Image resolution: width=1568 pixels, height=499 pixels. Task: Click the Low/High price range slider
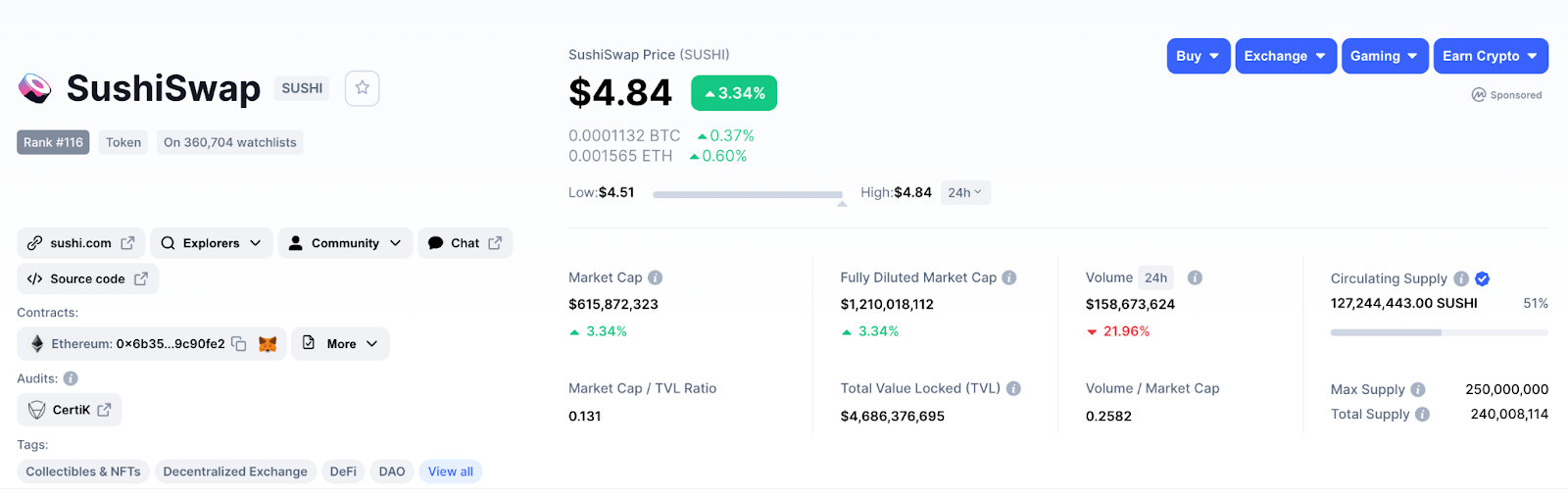(747, 194)
